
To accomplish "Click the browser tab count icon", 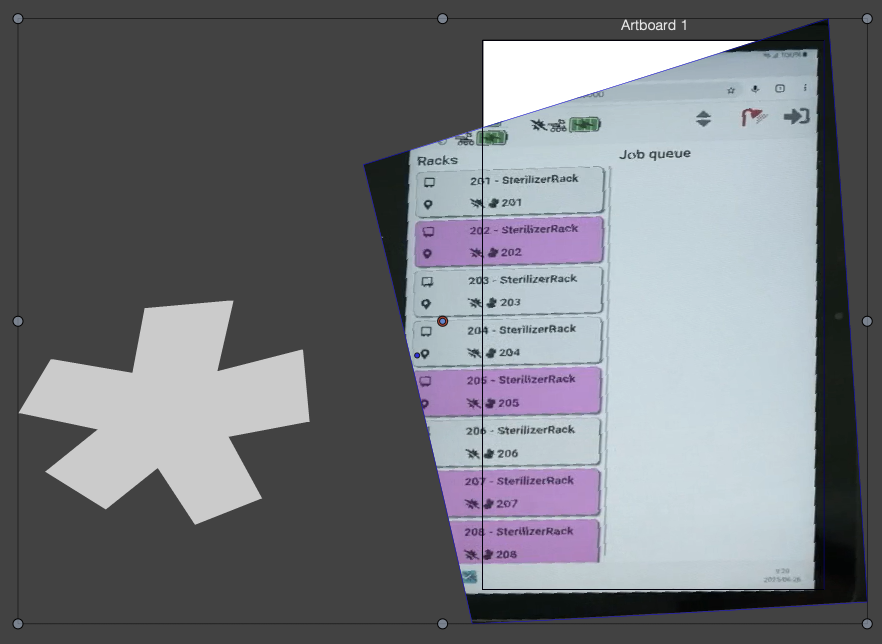I will tap(781, 89).
